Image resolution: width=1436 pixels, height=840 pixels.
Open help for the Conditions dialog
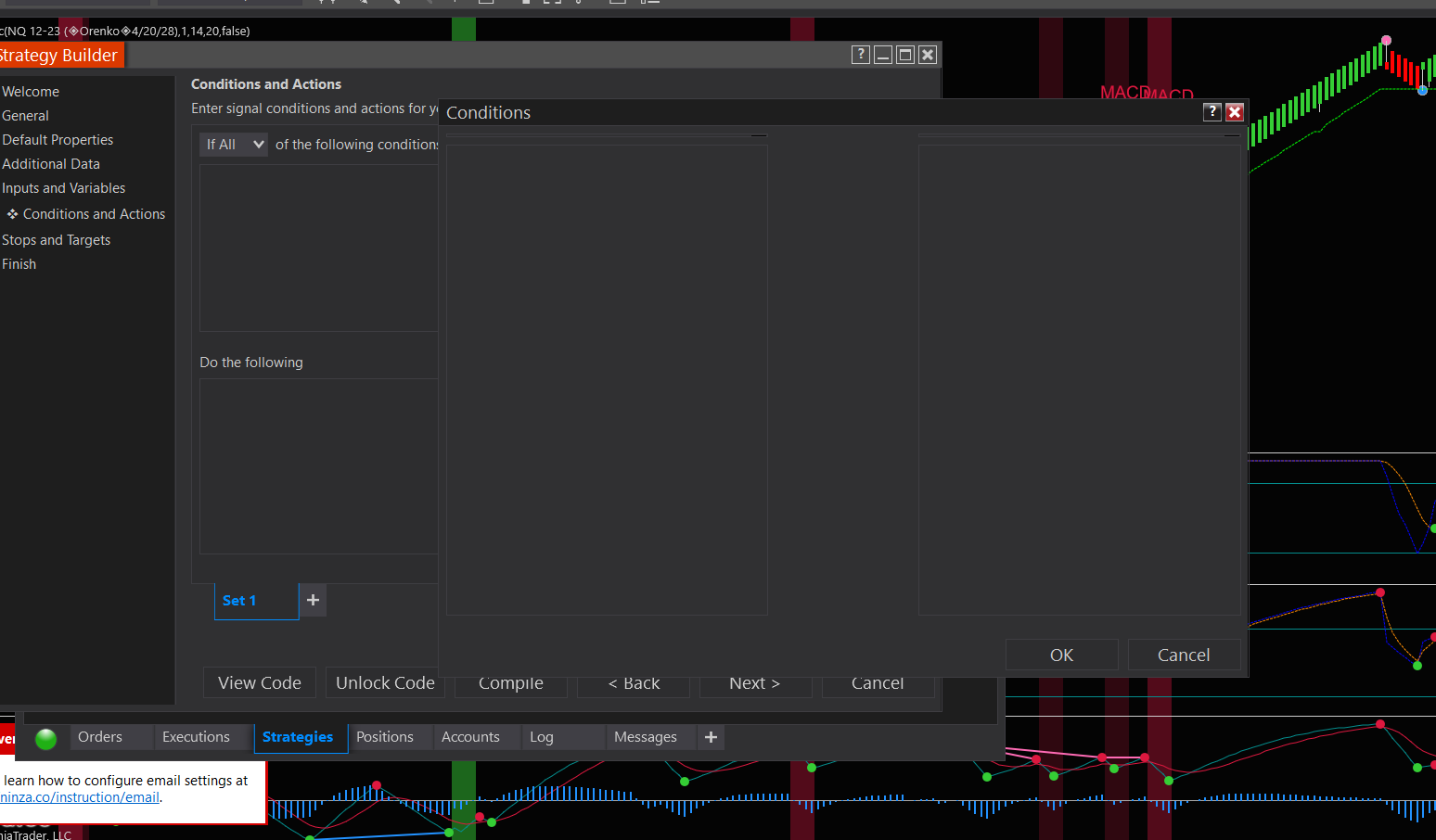click(1212, 112)
